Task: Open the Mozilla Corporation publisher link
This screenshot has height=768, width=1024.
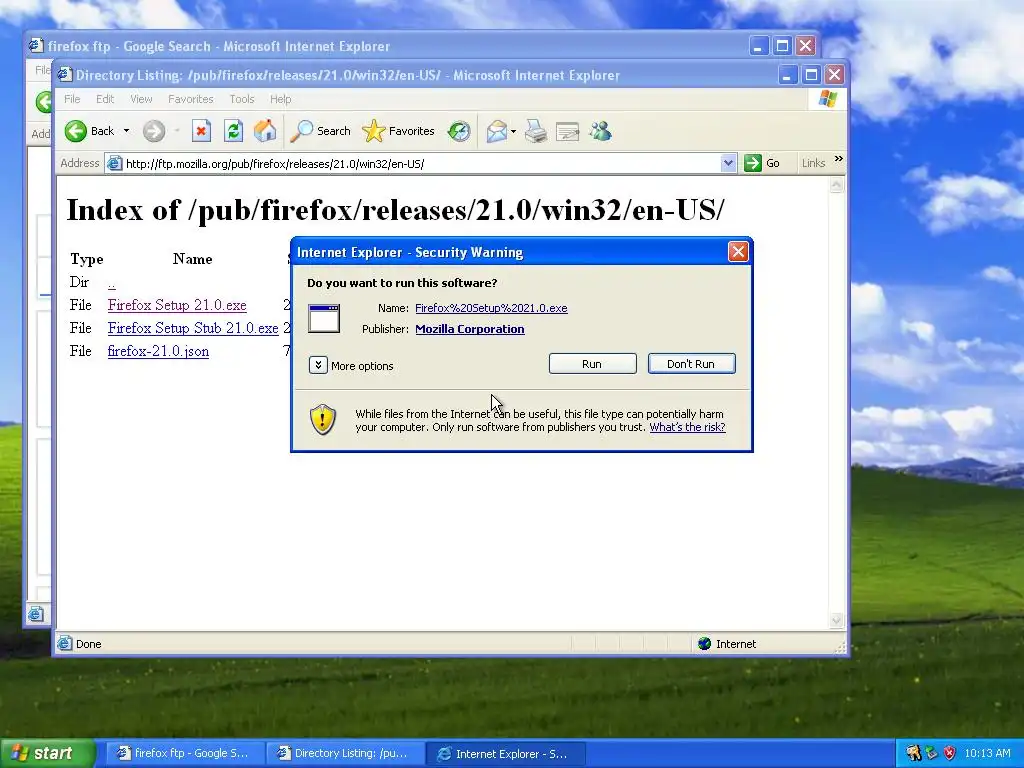Action: coord(470,329)
